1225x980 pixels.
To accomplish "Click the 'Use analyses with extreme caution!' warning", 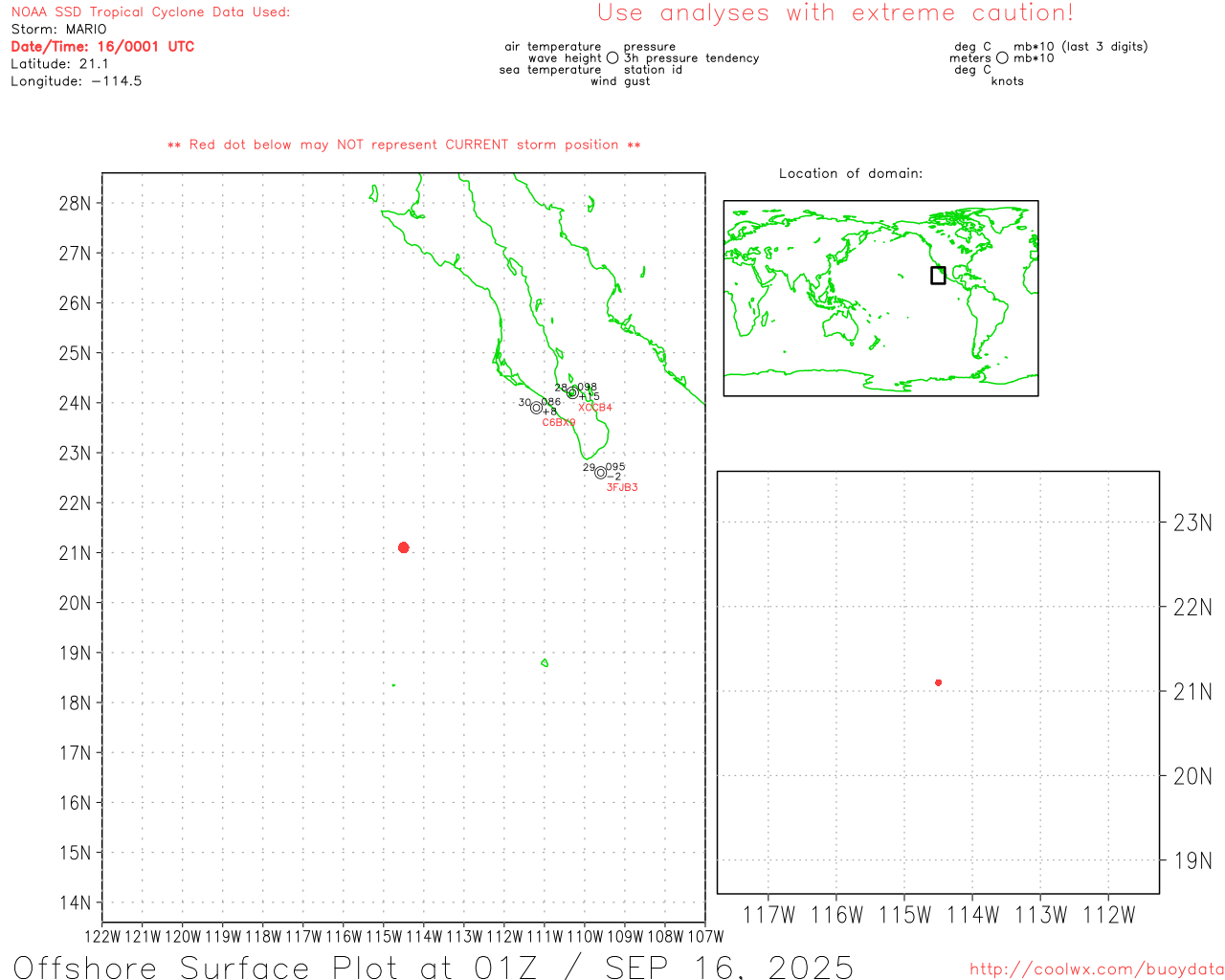I will (x=835, y=13).
